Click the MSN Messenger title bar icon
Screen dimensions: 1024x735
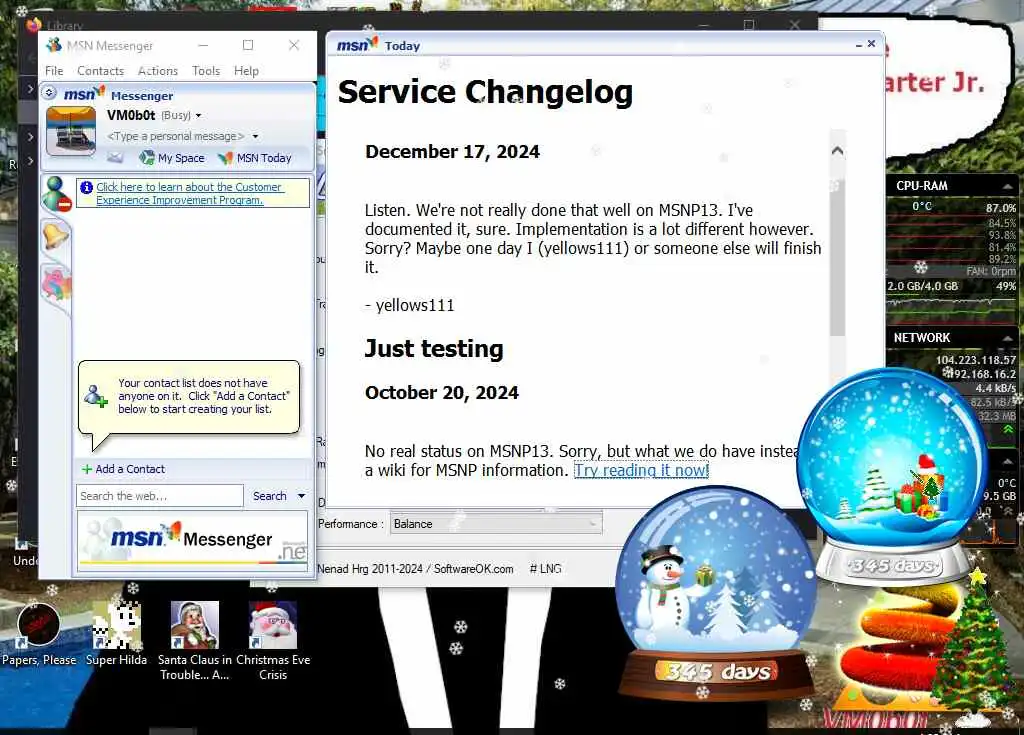click(54, 45)
